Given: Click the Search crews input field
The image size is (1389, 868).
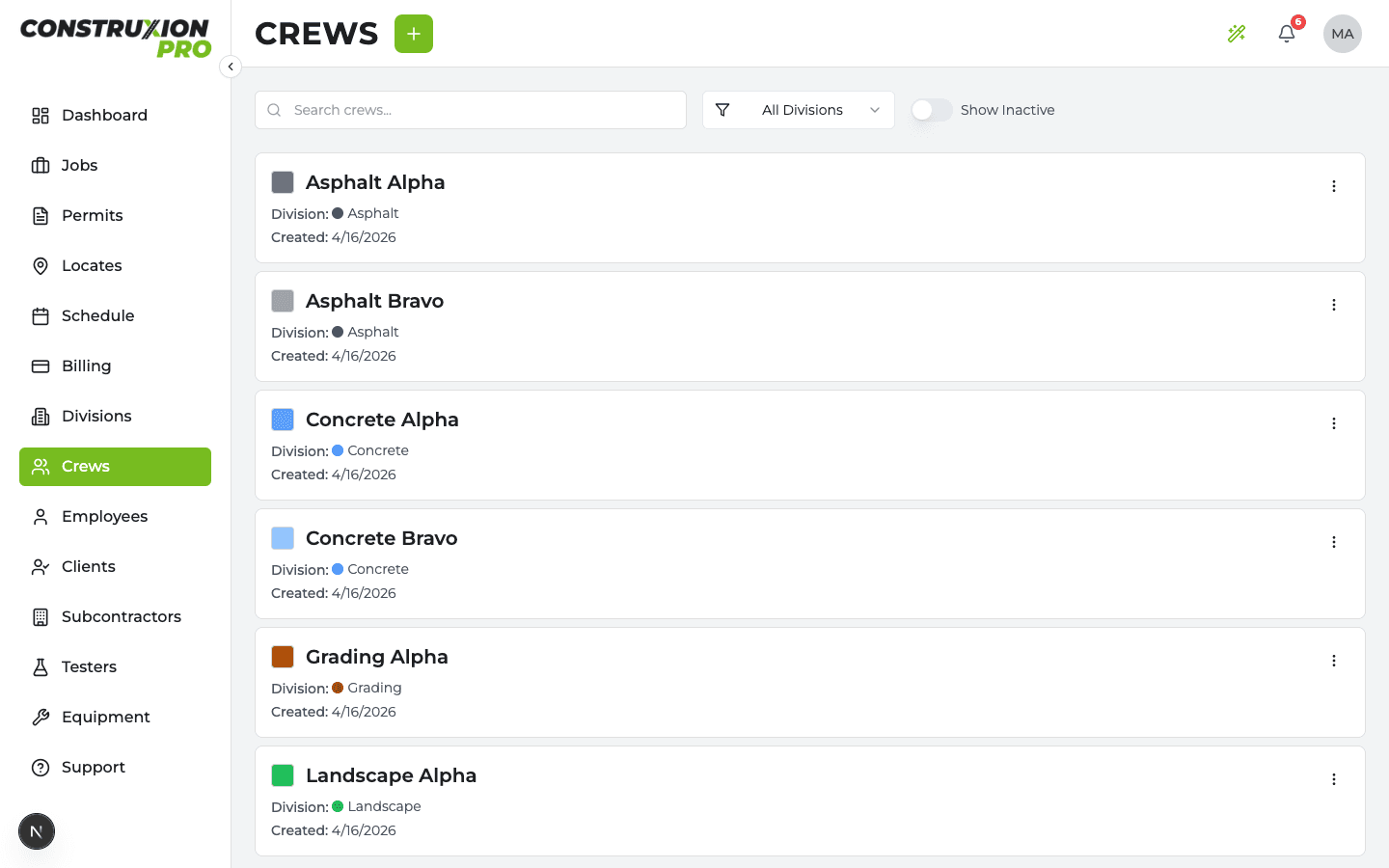Looking at the screenshot, I should (x=471, y=110).
